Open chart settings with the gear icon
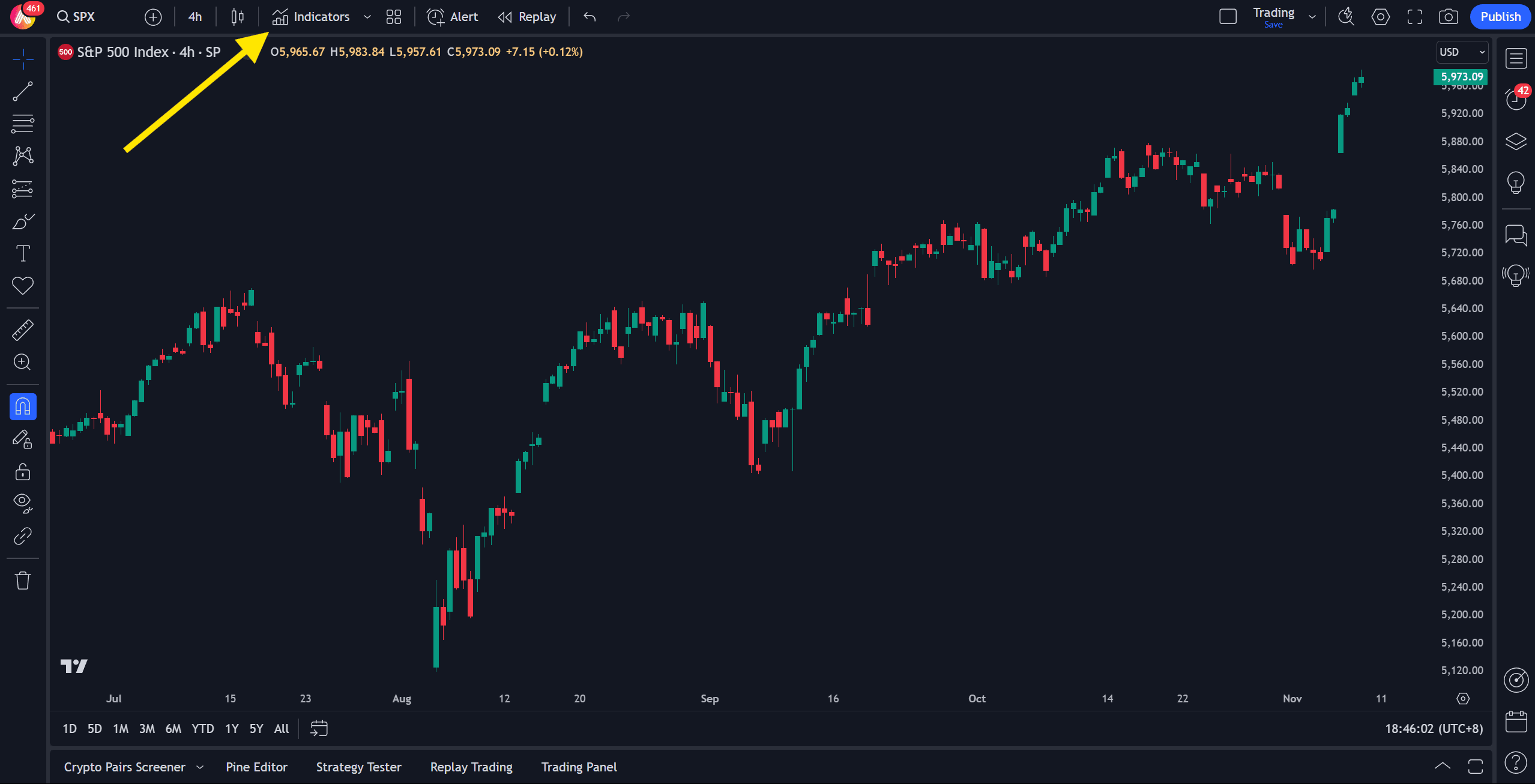1535x784 pixels. (1380, 16)
